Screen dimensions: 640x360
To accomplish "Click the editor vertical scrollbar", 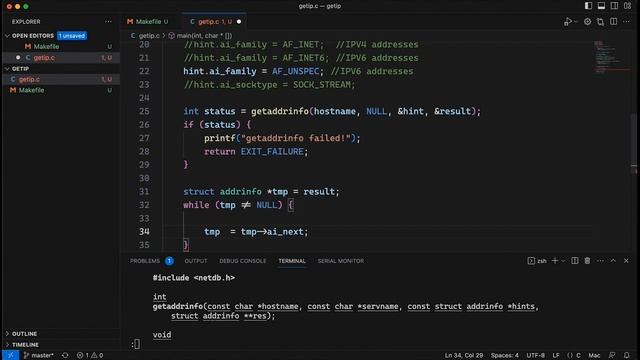I will [x=634, y=143].
